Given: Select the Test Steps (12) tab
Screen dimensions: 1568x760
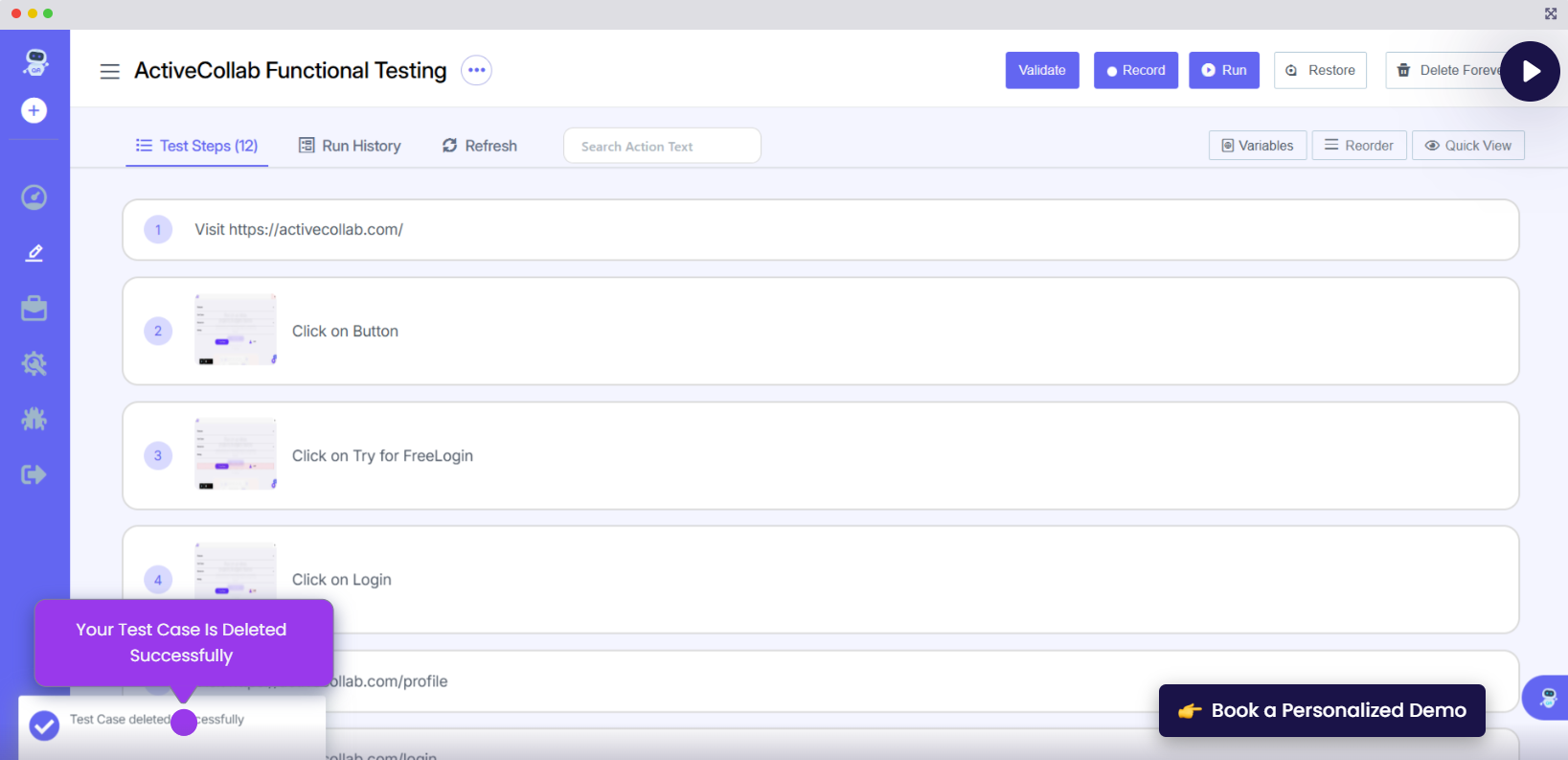Looking at the screenshot, I should pos(197,146).
